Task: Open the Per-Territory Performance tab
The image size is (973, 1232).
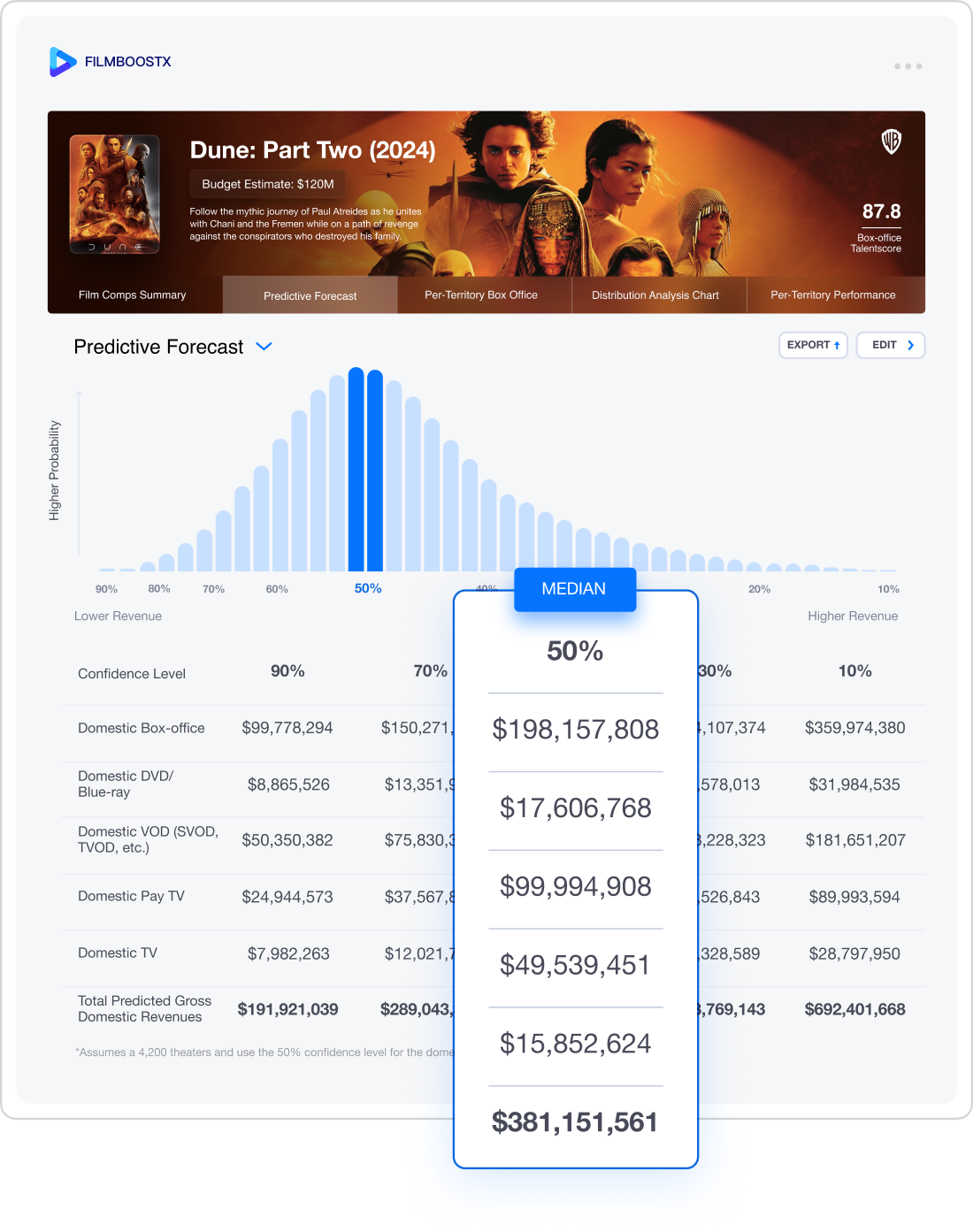Action: [832, 295]
